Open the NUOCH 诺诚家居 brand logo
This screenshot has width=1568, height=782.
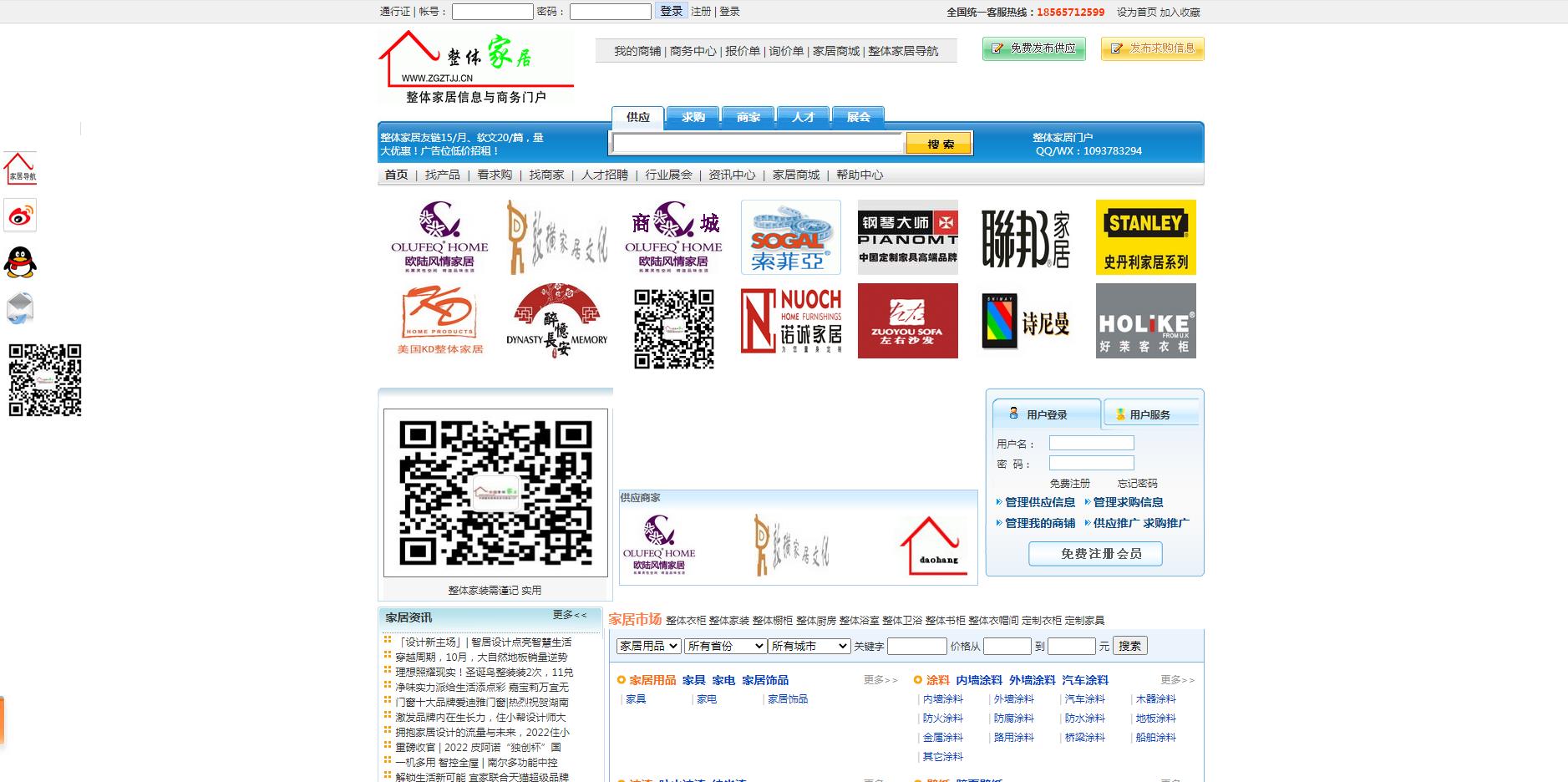[x=791, y=321]
